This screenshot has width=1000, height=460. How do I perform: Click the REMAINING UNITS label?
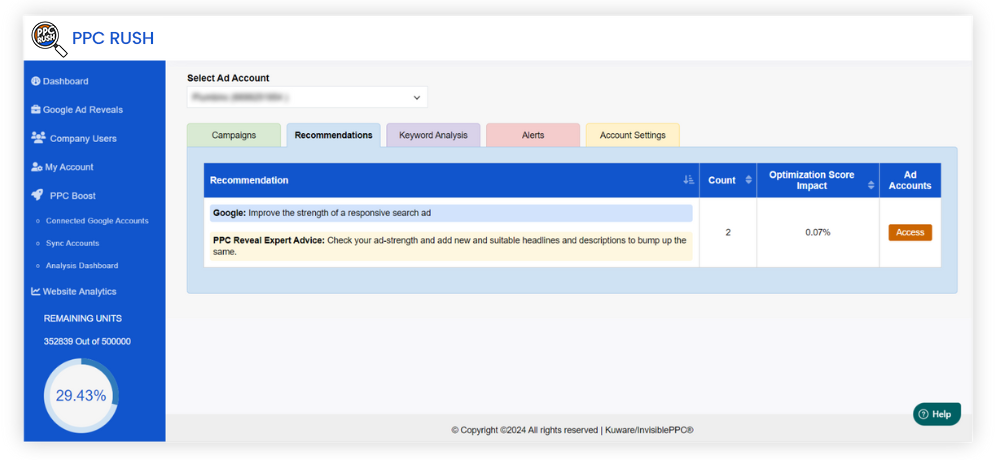coord(83,318)
